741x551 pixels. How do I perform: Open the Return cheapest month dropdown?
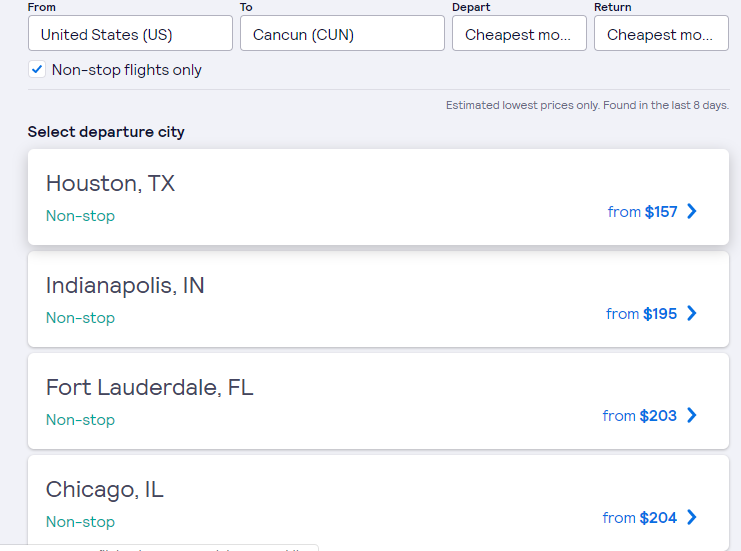tap(661, 34)
